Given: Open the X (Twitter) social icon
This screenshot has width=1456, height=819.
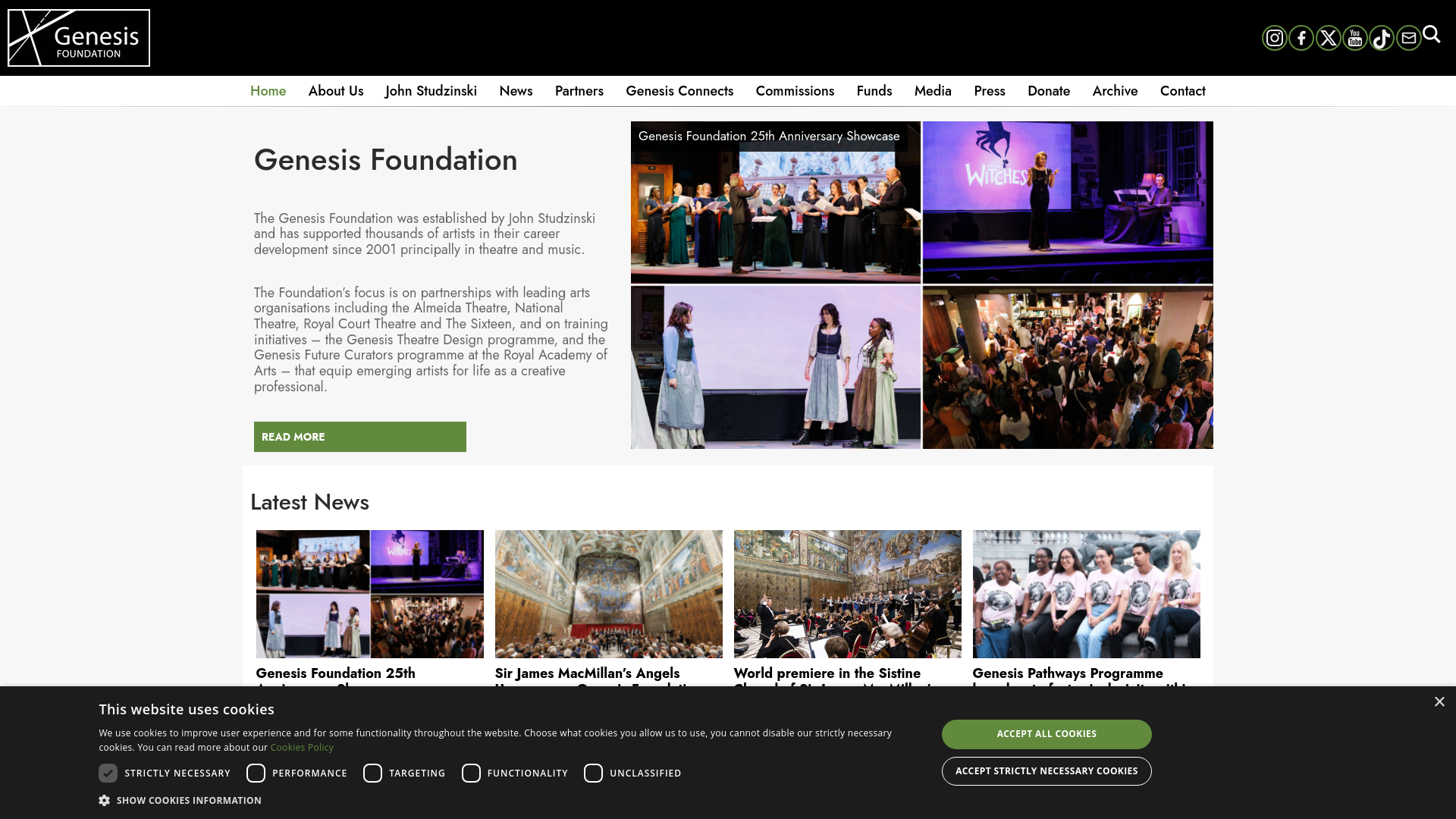Looking at the screenshot, I should click(1329, 38).
